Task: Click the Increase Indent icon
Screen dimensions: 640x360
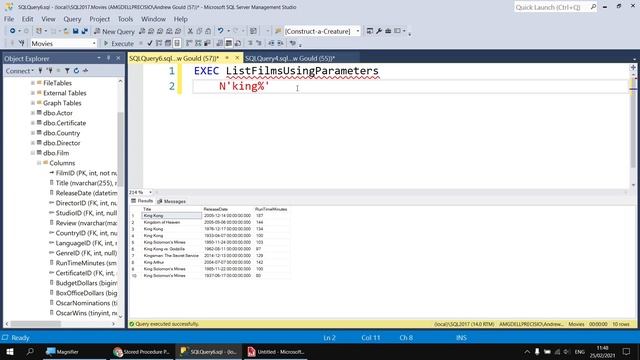Action: point(280,43)
